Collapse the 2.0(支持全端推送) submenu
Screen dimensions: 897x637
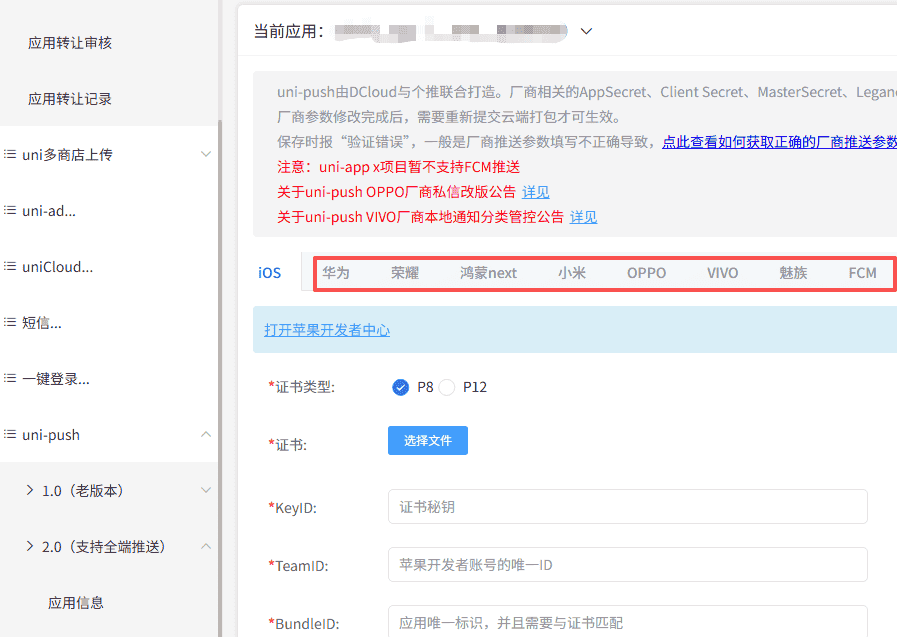tap(206, 547)
